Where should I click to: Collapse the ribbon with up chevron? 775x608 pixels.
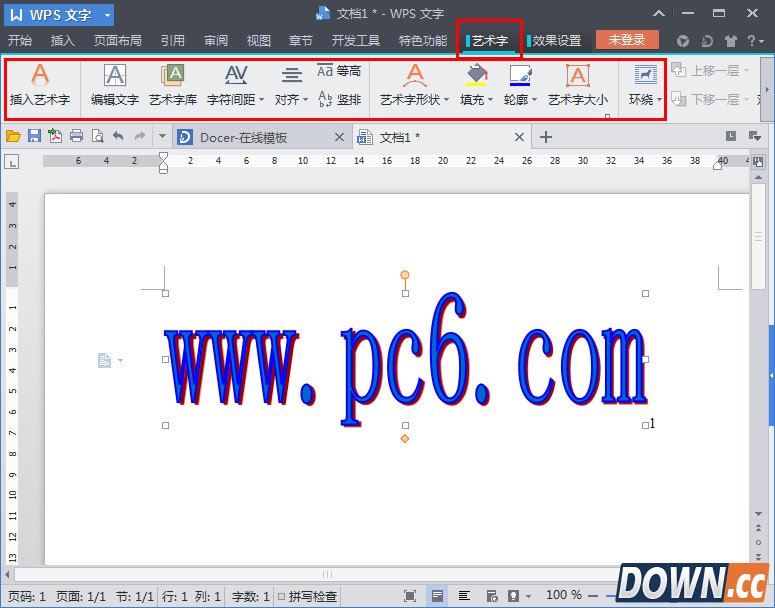click(x=659, y=13)
